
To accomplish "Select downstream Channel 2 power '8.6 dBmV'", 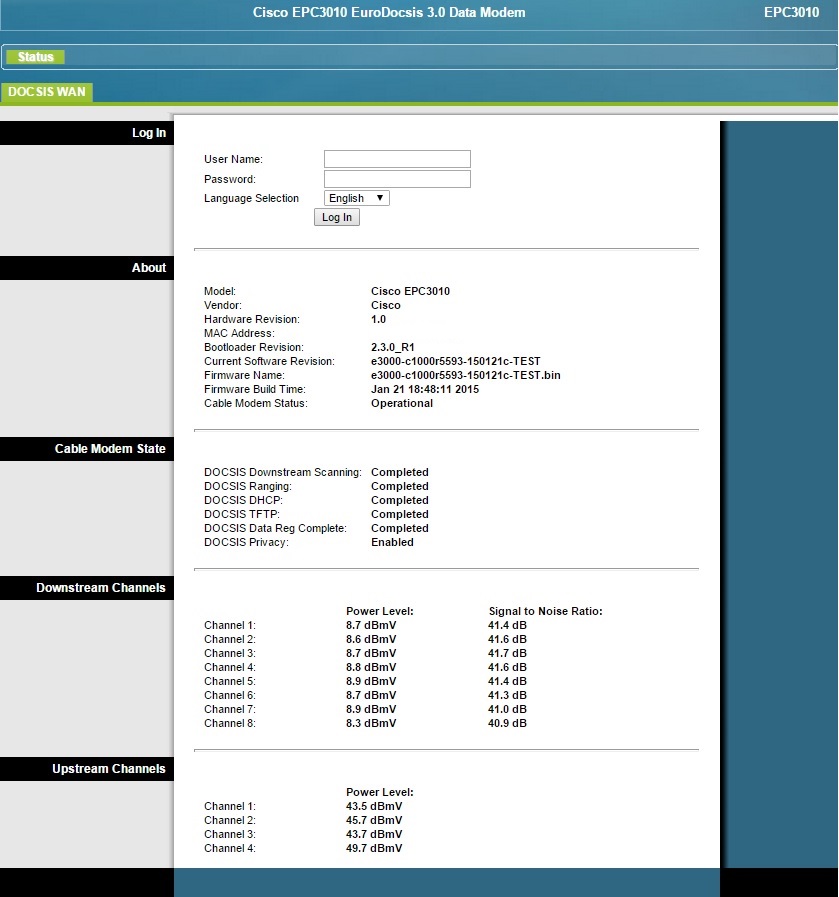I will coord(371,640).
